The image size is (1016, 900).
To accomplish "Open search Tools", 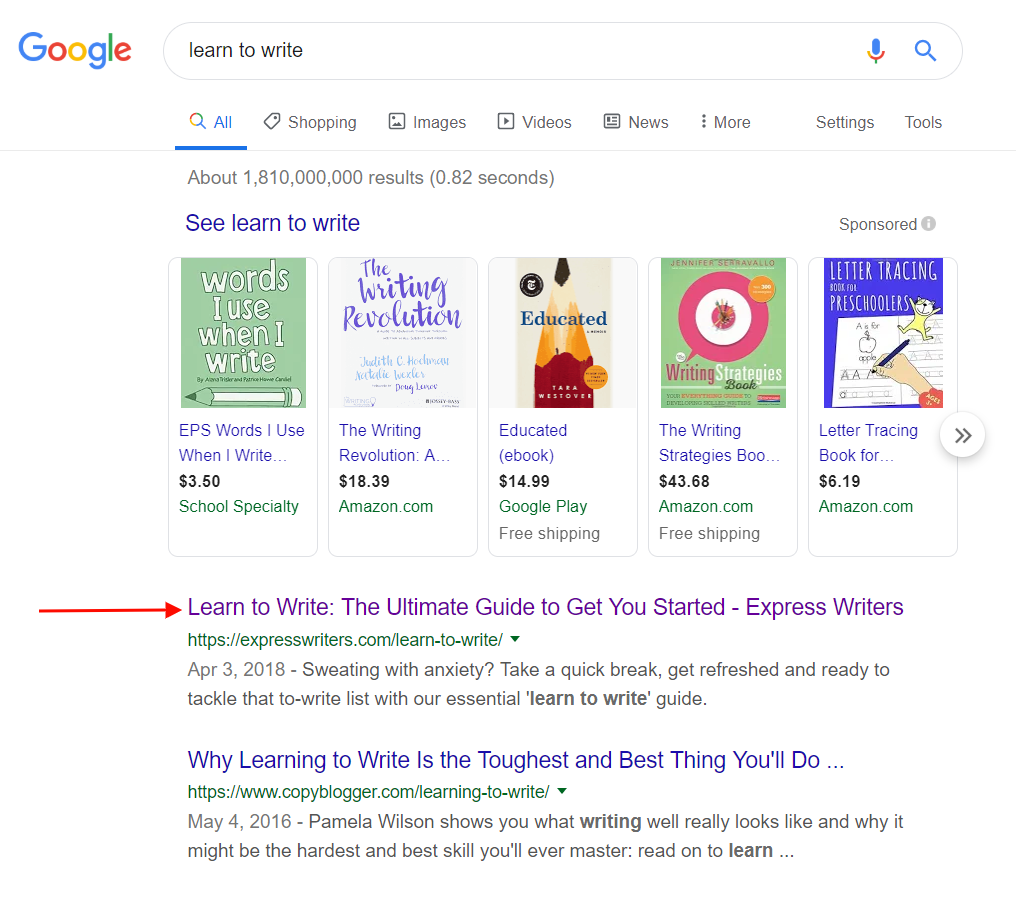I will click(x=923, y=122).
